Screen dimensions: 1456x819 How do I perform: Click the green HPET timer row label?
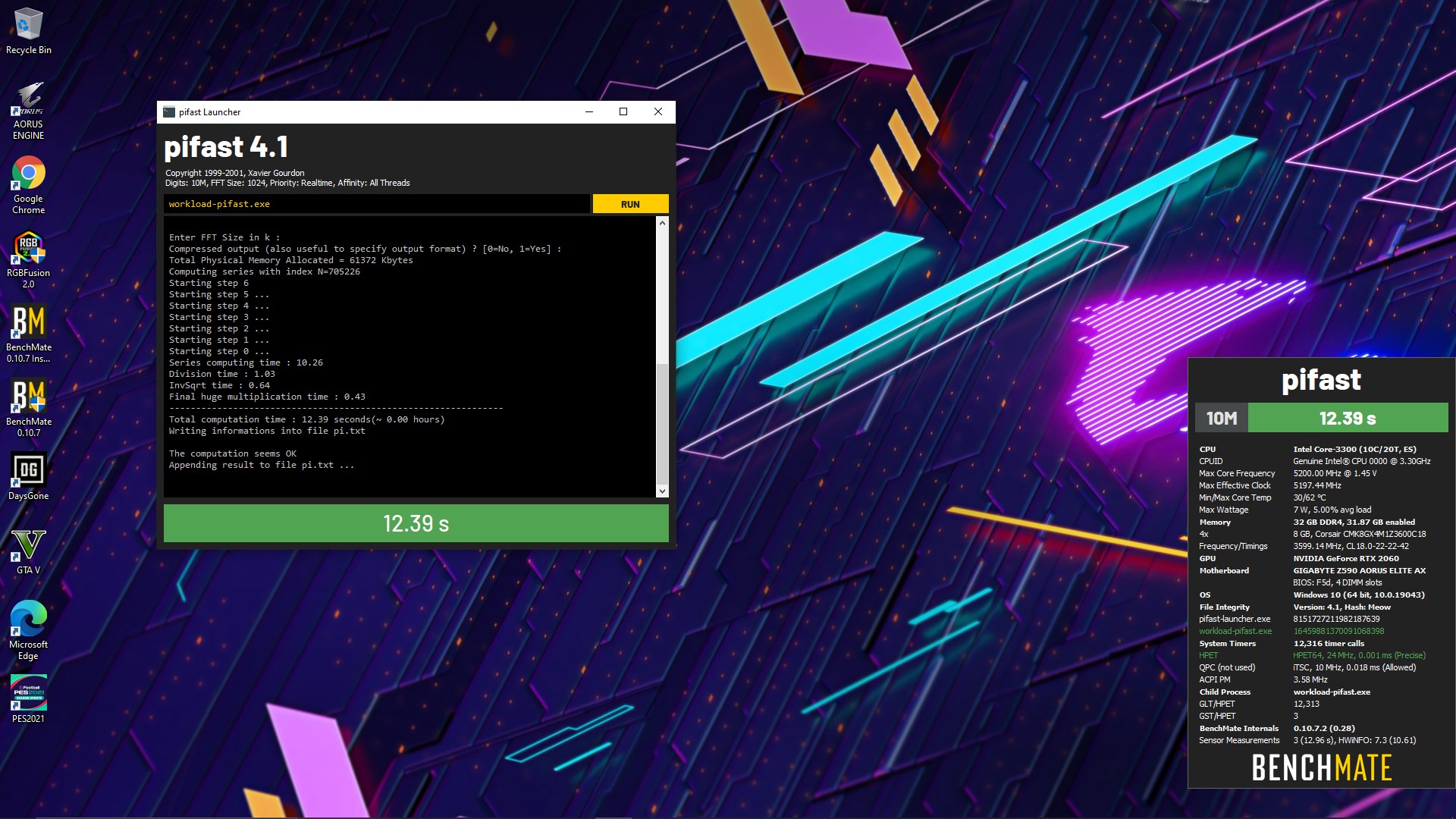pos(1208,655)
